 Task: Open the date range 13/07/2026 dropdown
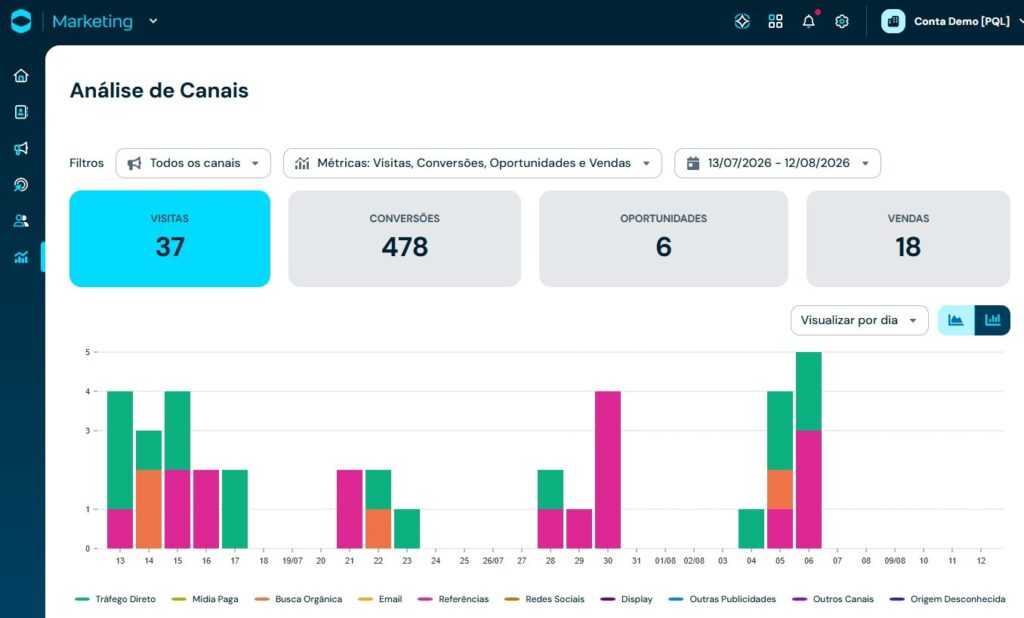point(777,163)
